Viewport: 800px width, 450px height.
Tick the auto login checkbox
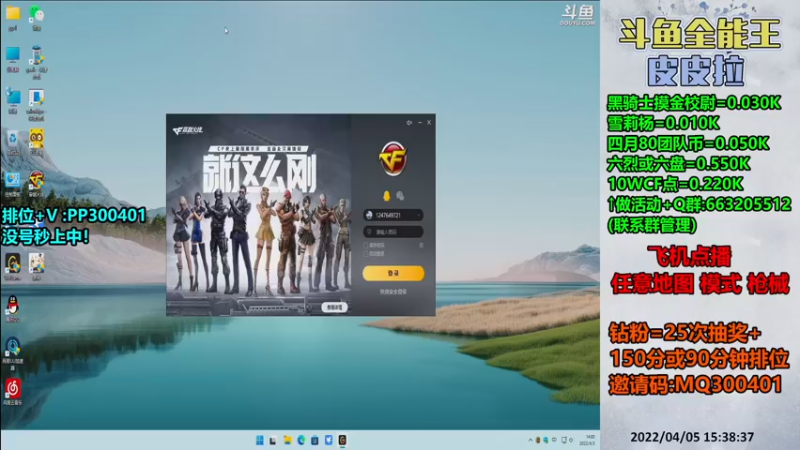point(366,254)
